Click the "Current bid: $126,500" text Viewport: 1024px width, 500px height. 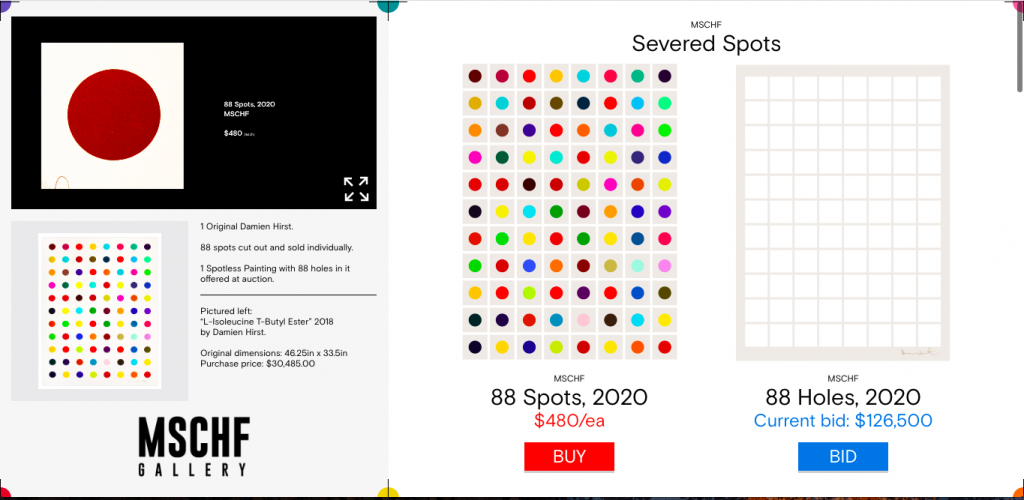point(844,420)
